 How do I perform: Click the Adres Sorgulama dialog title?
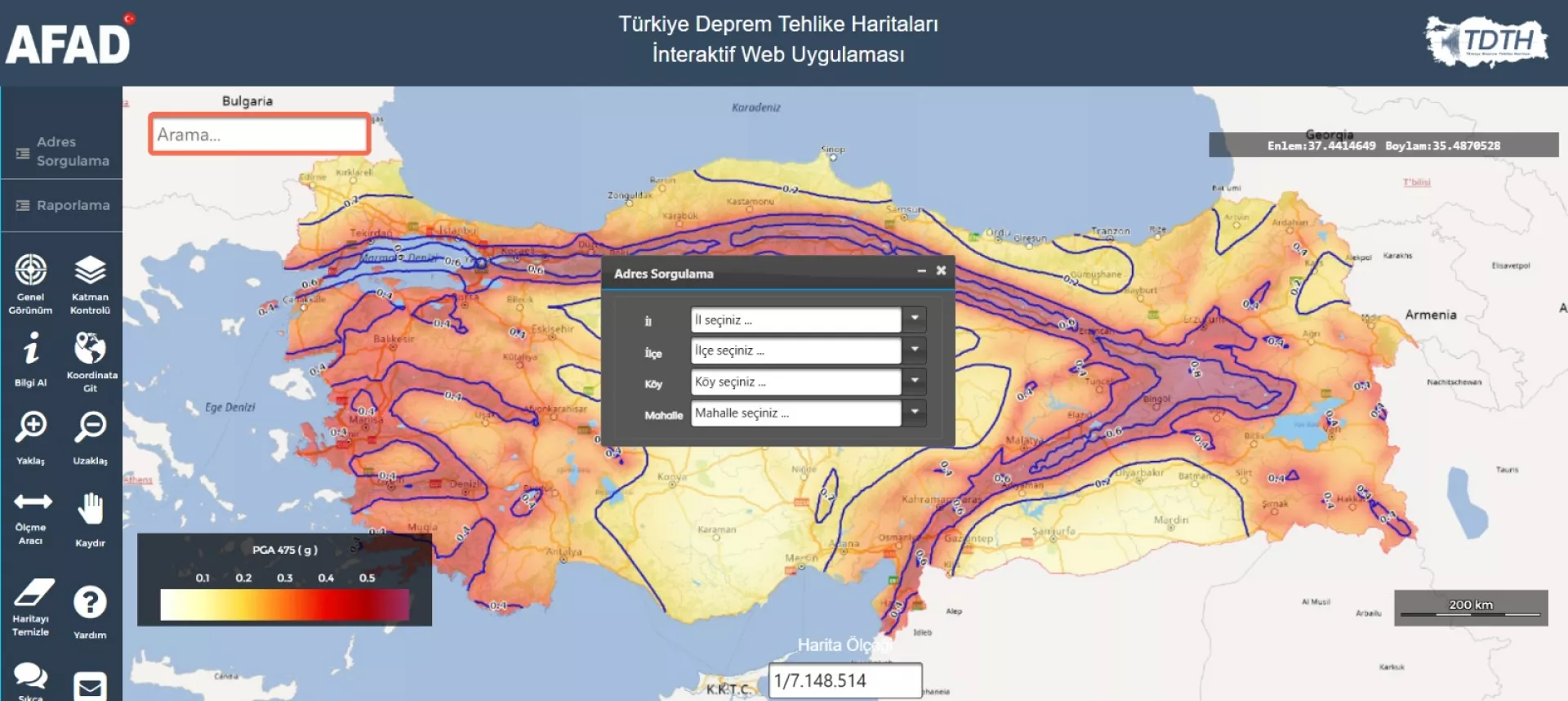(664, 274)
